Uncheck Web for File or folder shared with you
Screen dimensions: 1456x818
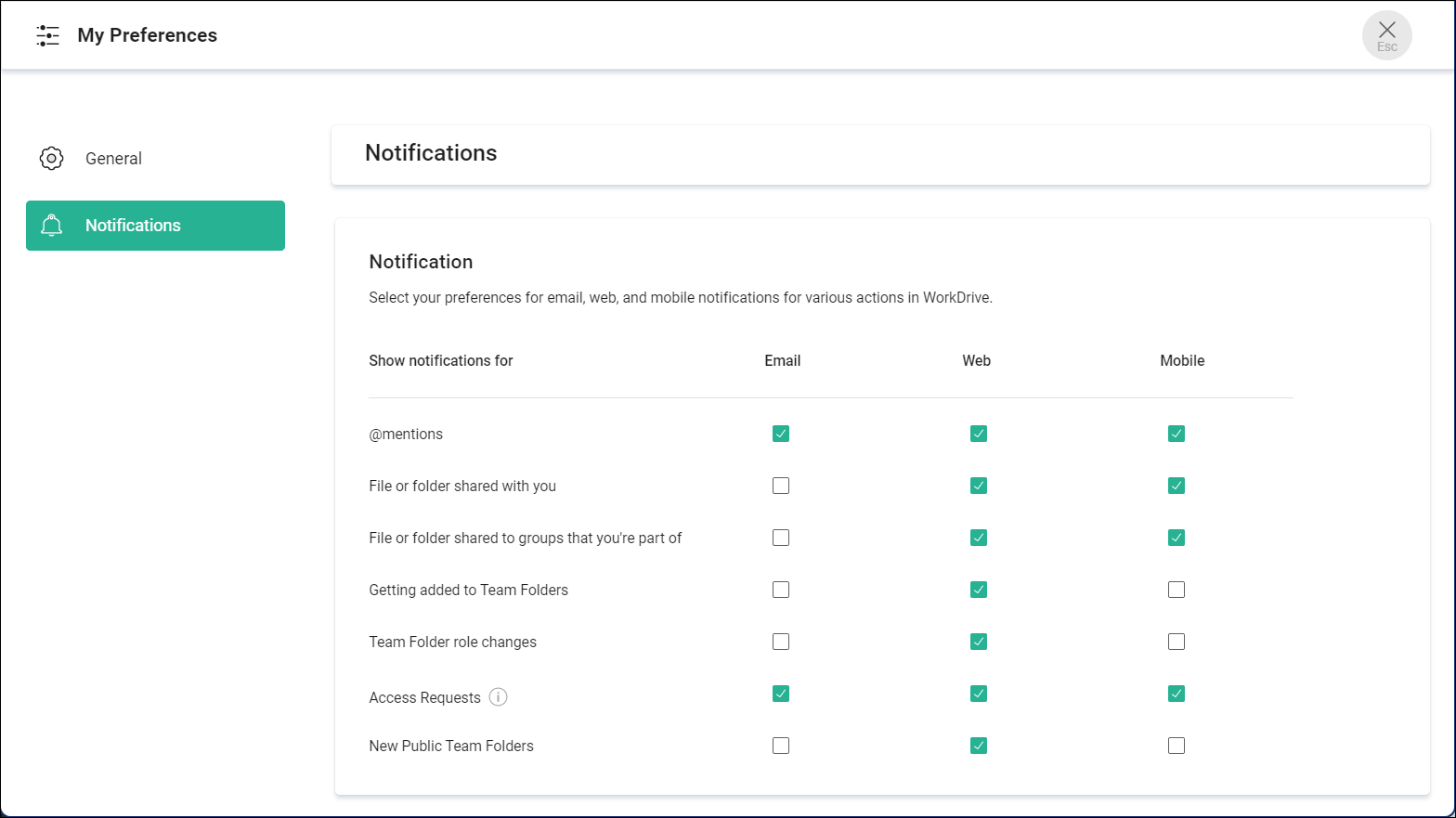pyautogui.click(x=979, y=486)
